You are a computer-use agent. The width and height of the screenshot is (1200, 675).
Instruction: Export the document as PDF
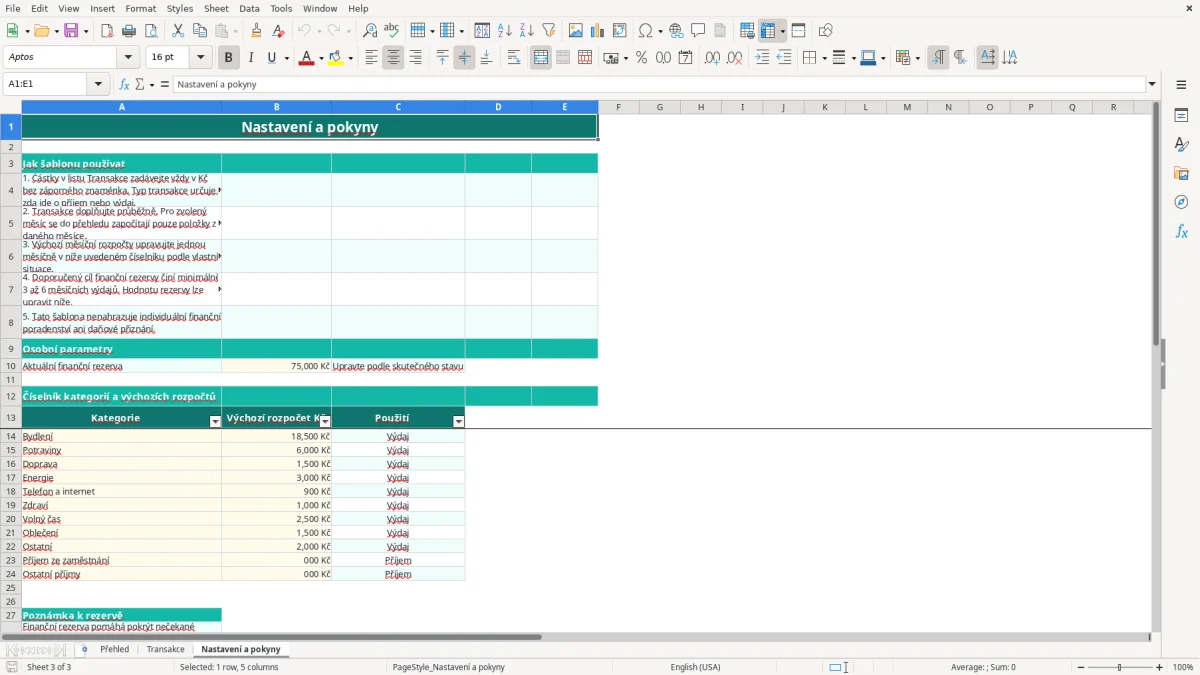click(107, 31)
